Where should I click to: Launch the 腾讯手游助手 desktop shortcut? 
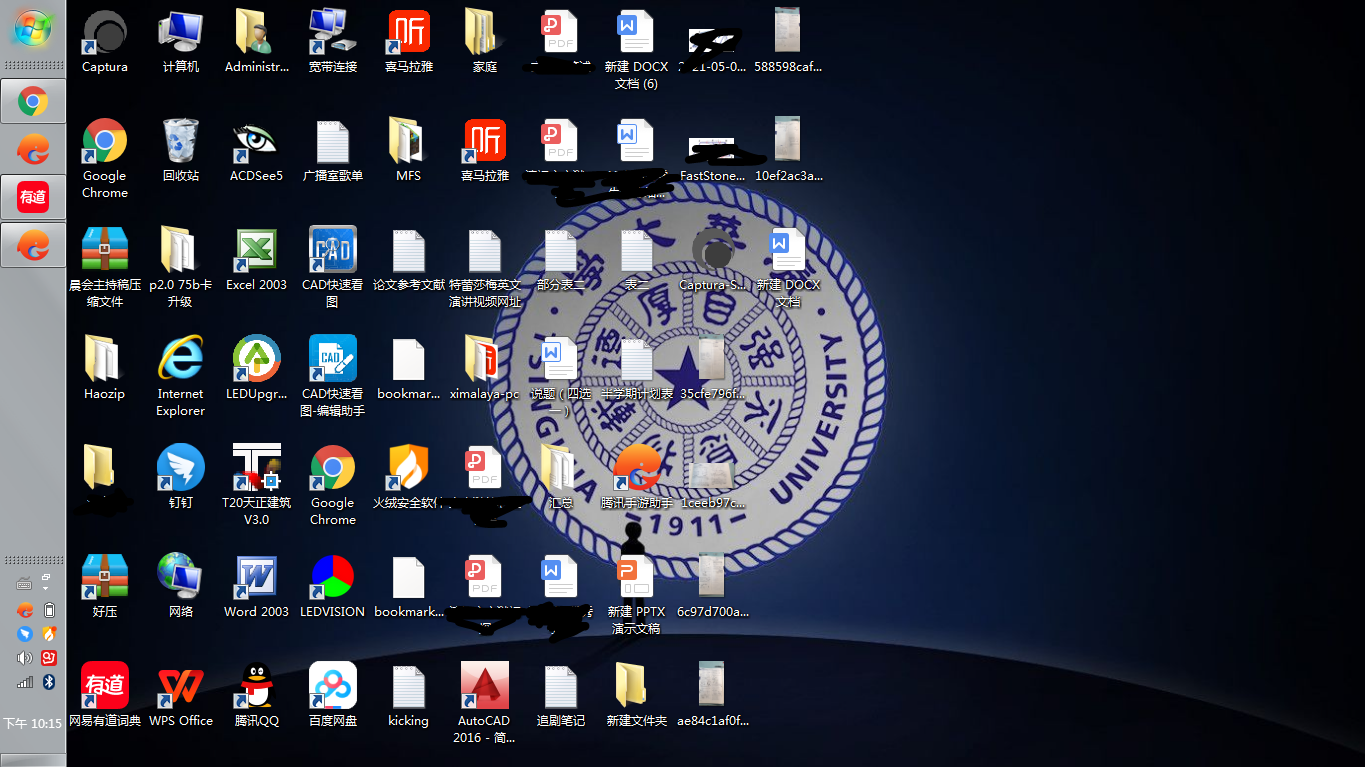pos(636,478)
